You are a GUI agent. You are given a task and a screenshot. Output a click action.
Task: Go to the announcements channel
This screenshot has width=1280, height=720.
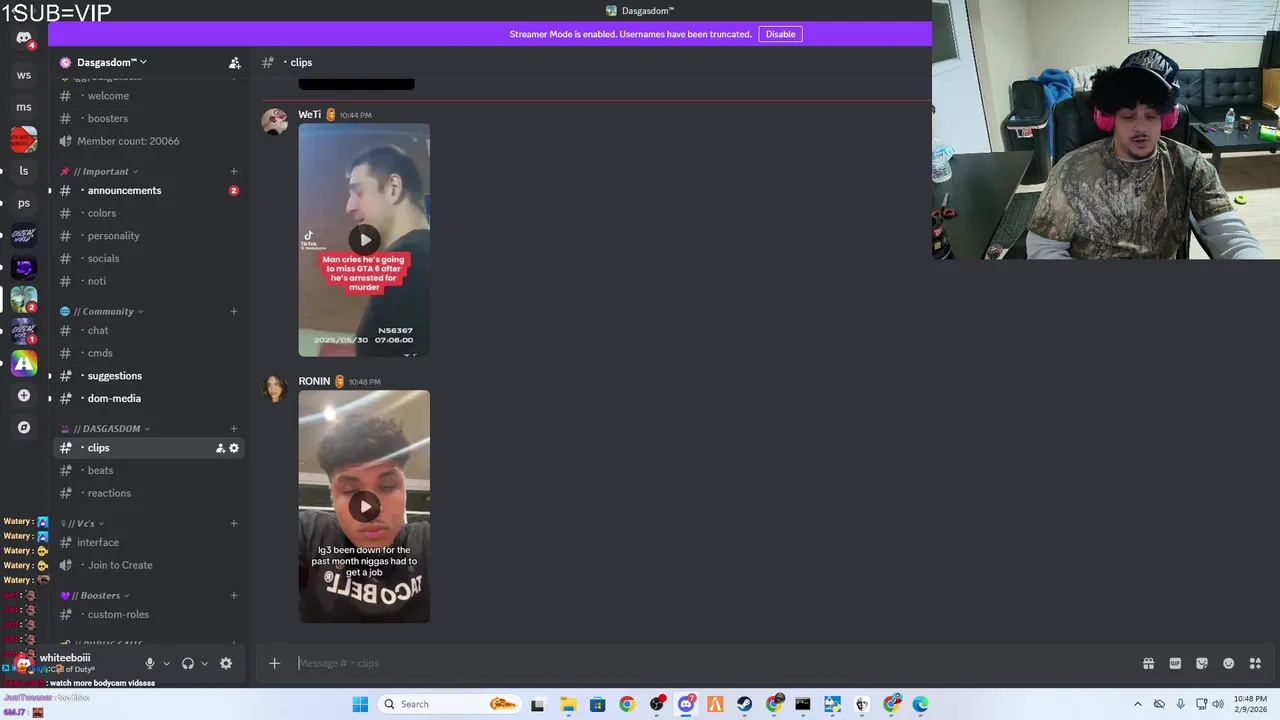coord(148,190)
